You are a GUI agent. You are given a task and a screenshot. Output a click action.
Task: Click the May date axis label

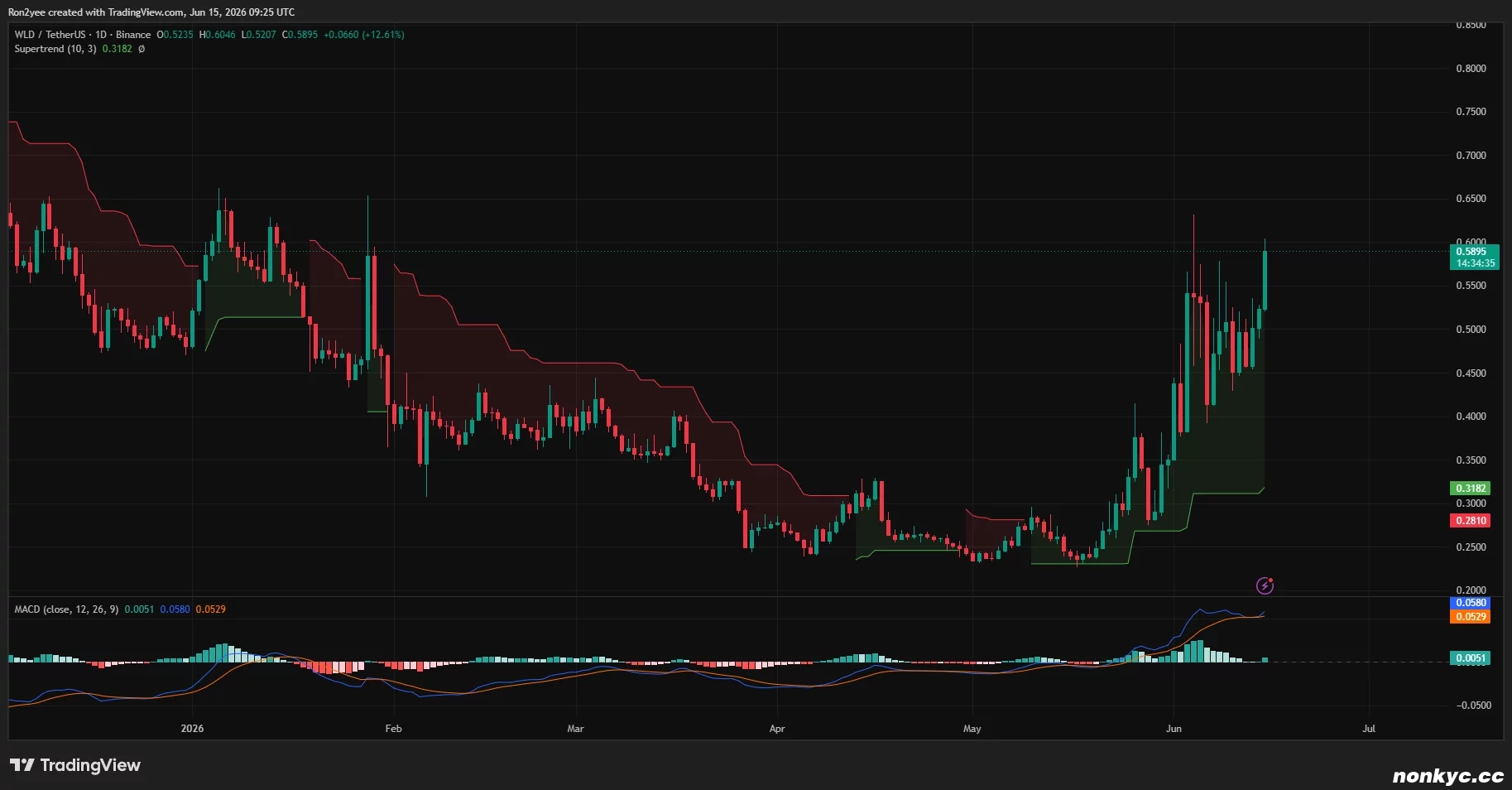pos(972,729)
